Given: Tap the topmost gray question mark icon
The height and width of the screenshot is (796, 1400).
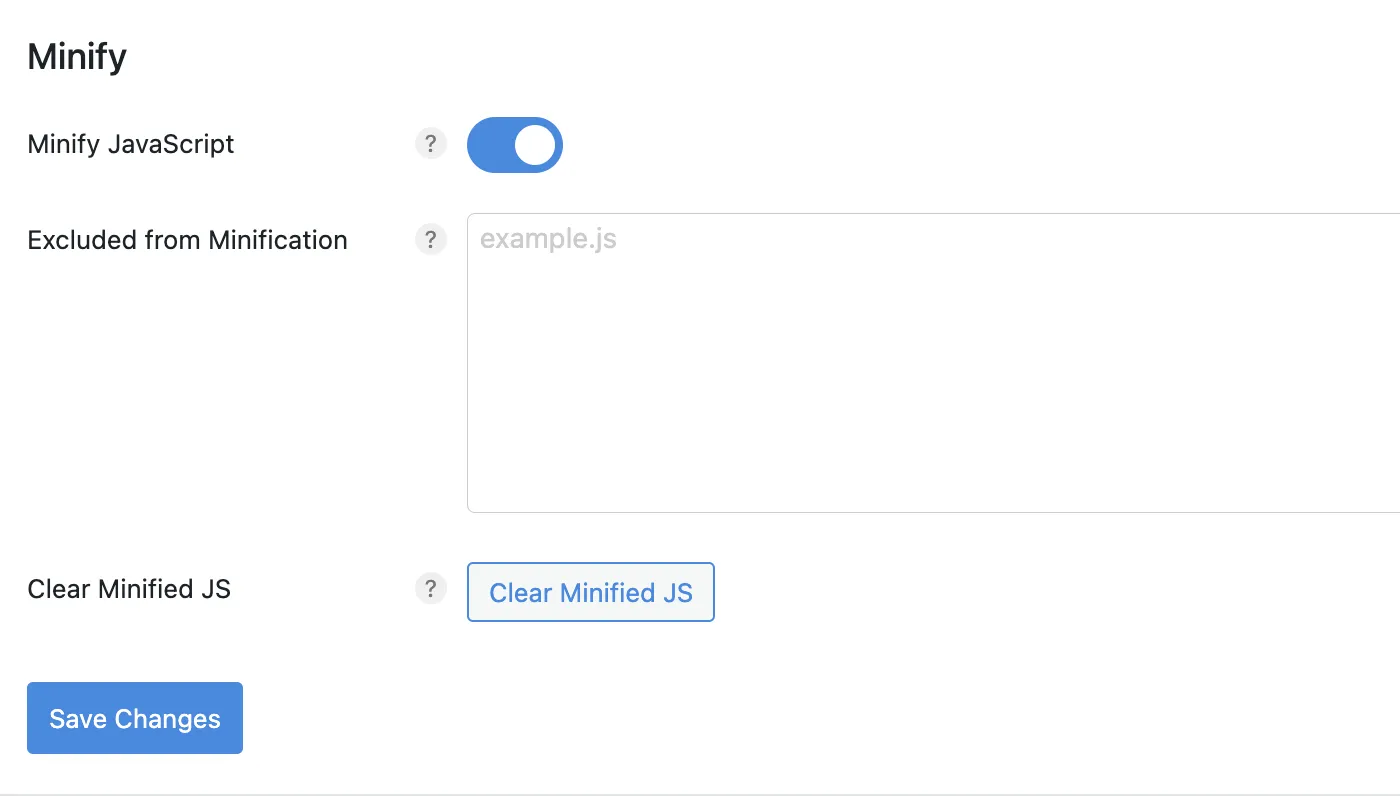Looking at the screenshot, I should tap(430, 144).
